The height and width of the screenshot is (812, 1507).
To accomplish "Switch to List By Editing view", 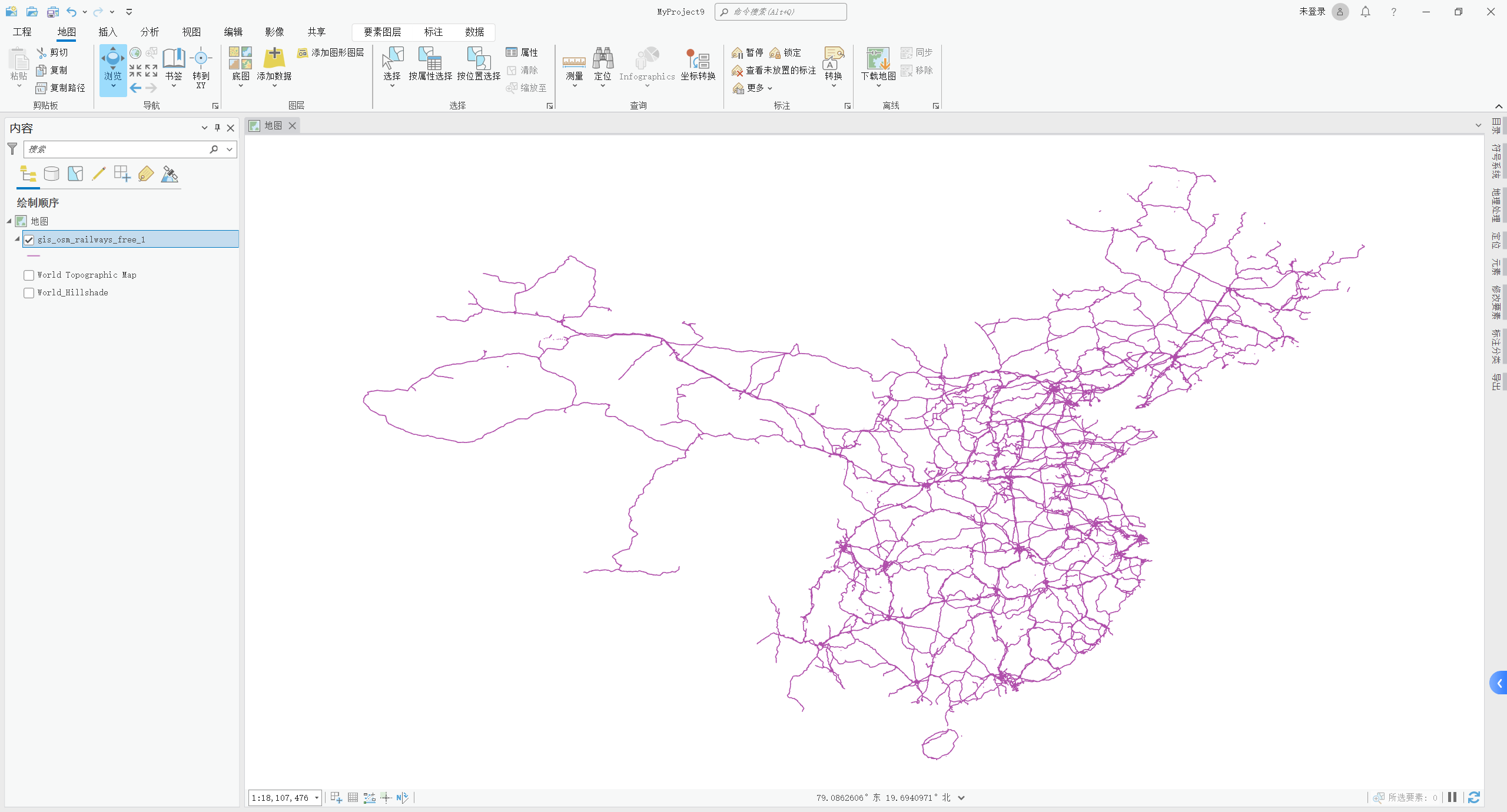I will click(x=99, y=174).
